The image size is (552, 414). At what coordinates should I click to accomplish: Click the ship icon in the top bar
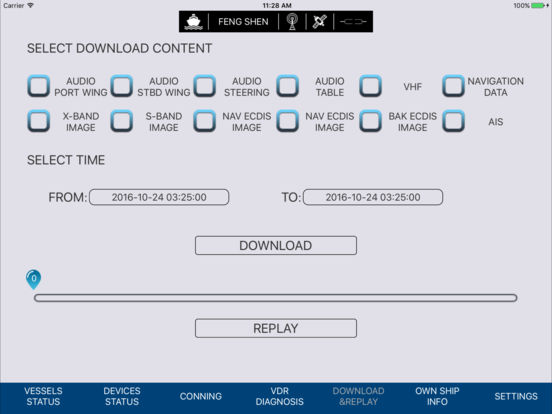[x=194, y=21]
